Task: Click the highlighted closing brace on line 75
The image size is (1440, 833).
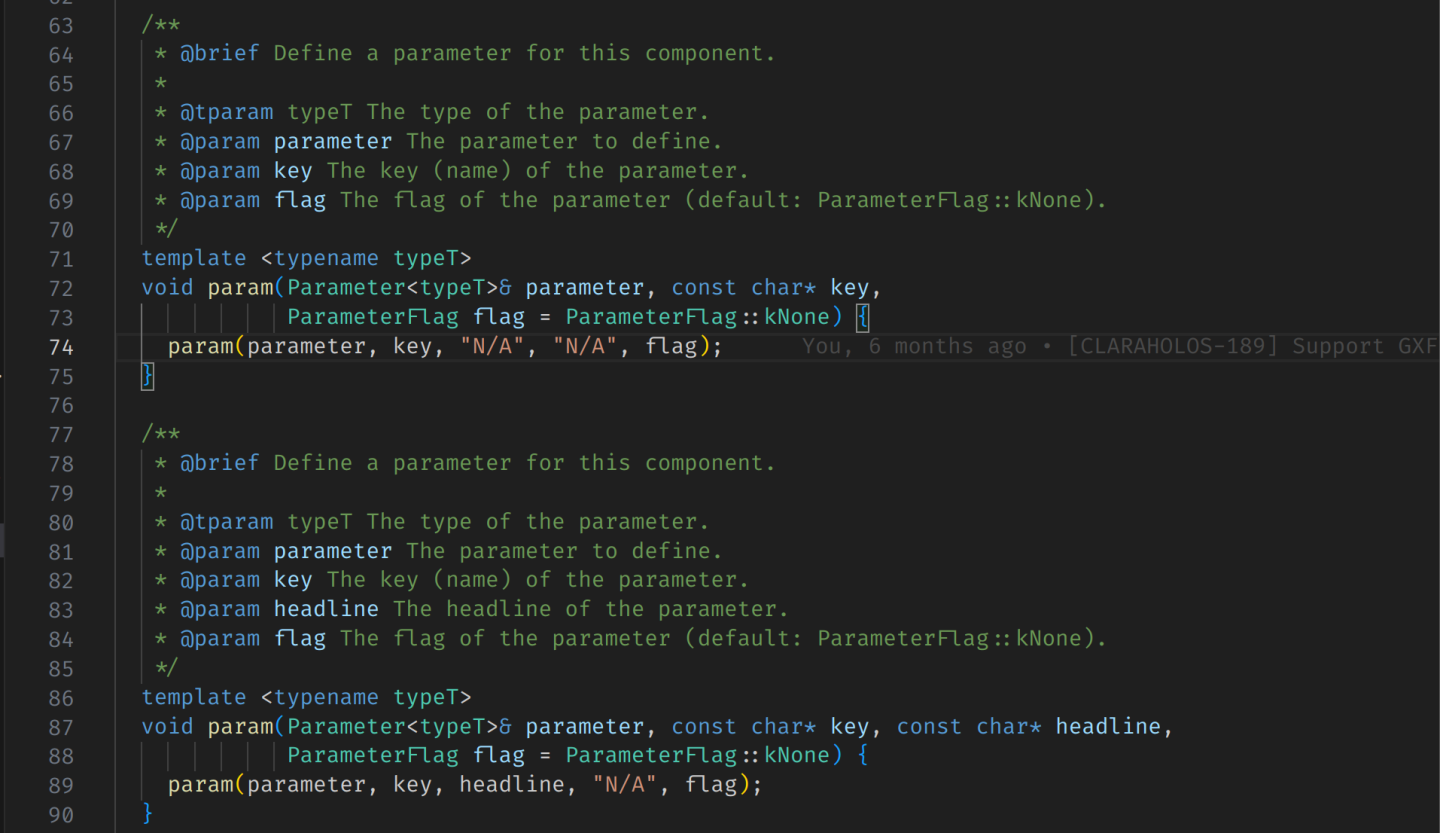Action: tap(148, 376)
